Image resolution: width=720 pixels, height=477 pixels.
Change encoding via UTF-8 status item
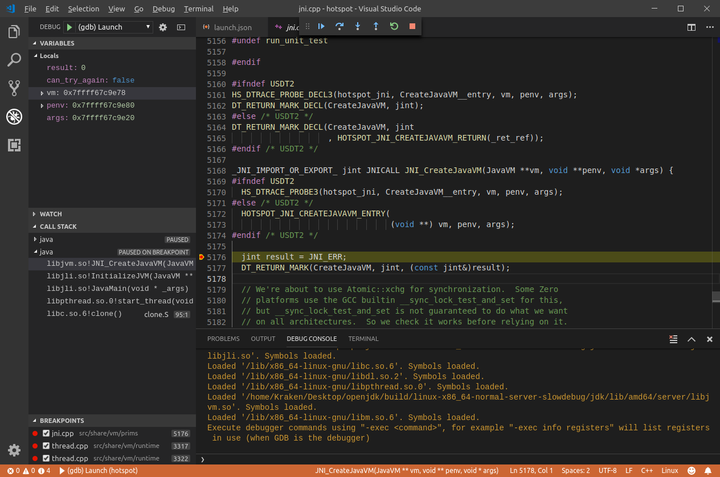pos(608,471)
